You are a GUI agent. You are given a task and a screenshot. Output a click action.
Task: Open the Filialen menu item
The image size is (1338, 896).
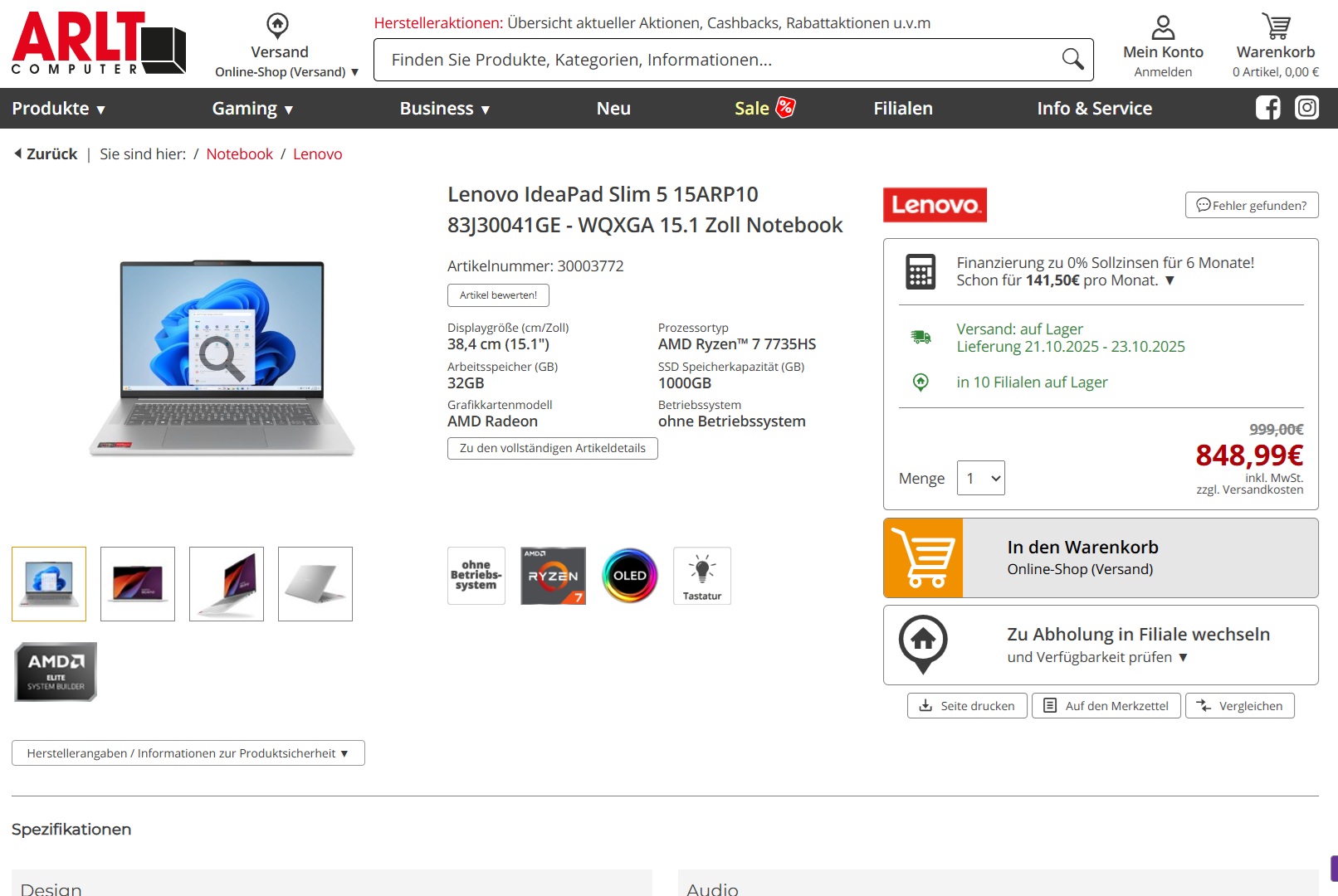(903, 109)
